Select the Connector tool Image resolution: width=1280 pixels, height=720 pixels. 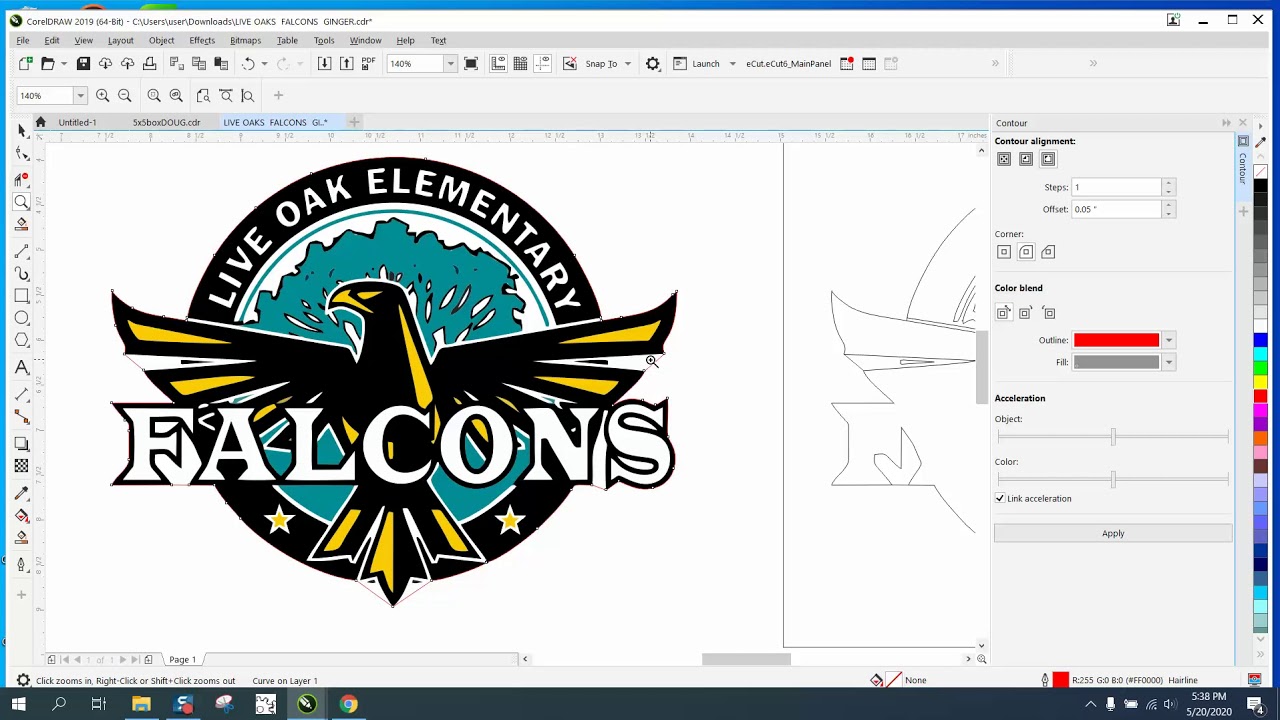[22, 416]
